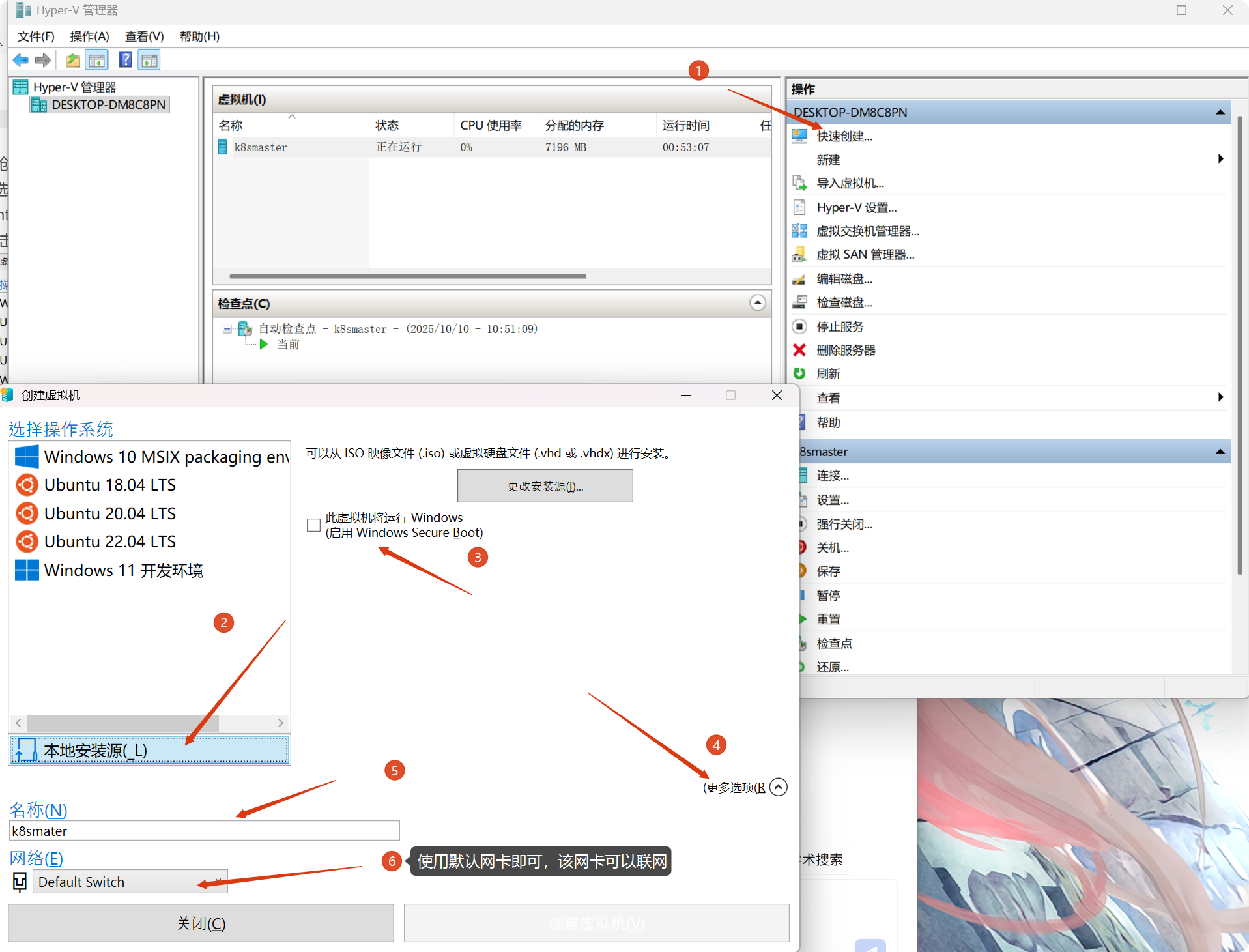Click the Hyper-V 设置 icon

click(799, 207)
